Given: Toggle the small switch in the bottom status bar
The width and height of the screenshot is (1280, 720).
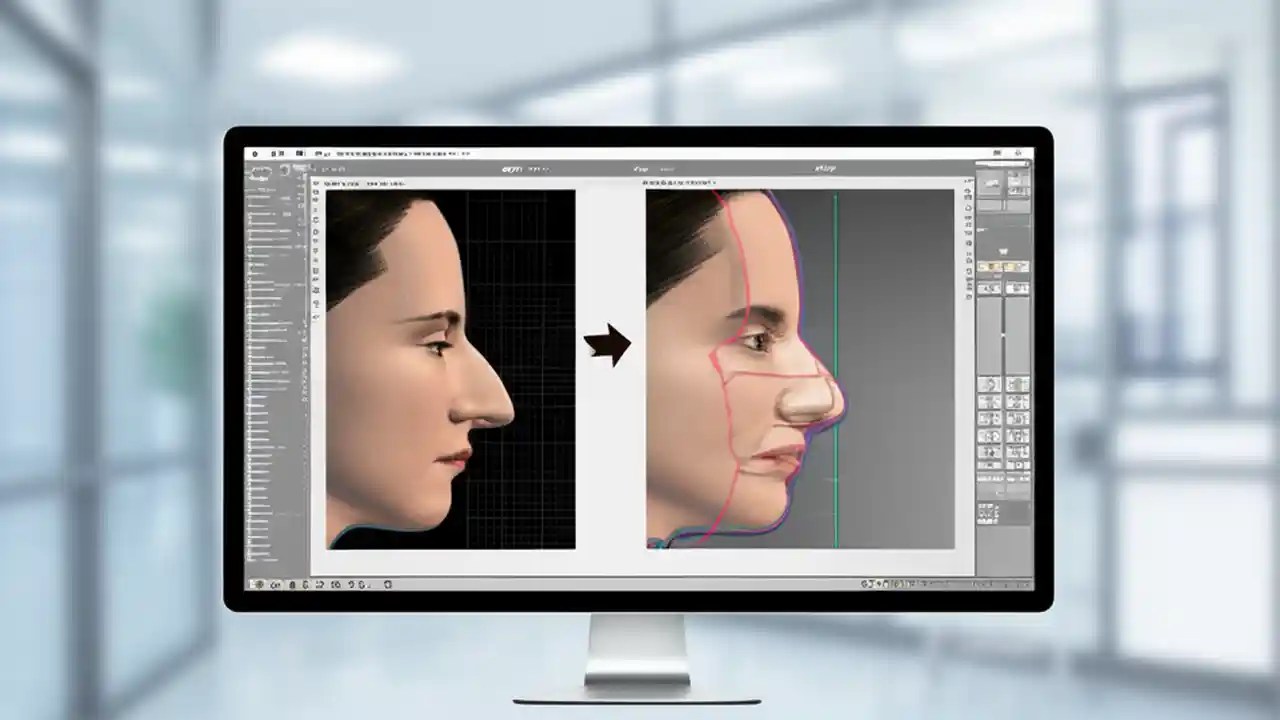Looking at the screenshot, I should (258, 583).
